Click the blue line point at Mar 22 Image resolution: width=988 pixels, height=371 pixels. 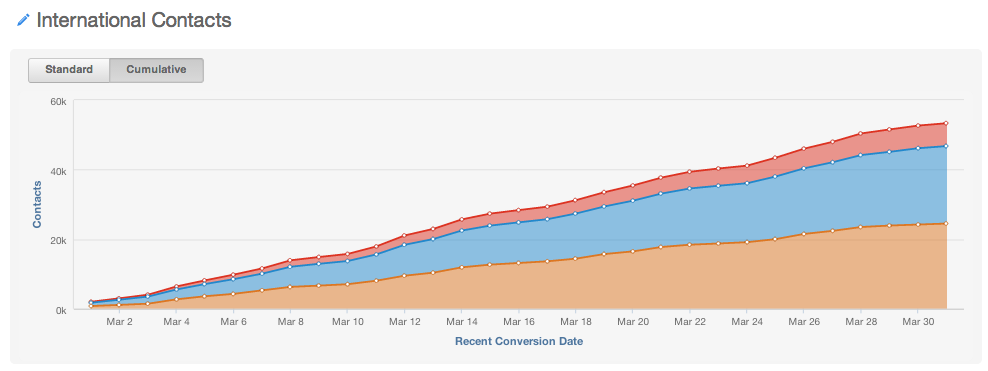pos(689,188)
